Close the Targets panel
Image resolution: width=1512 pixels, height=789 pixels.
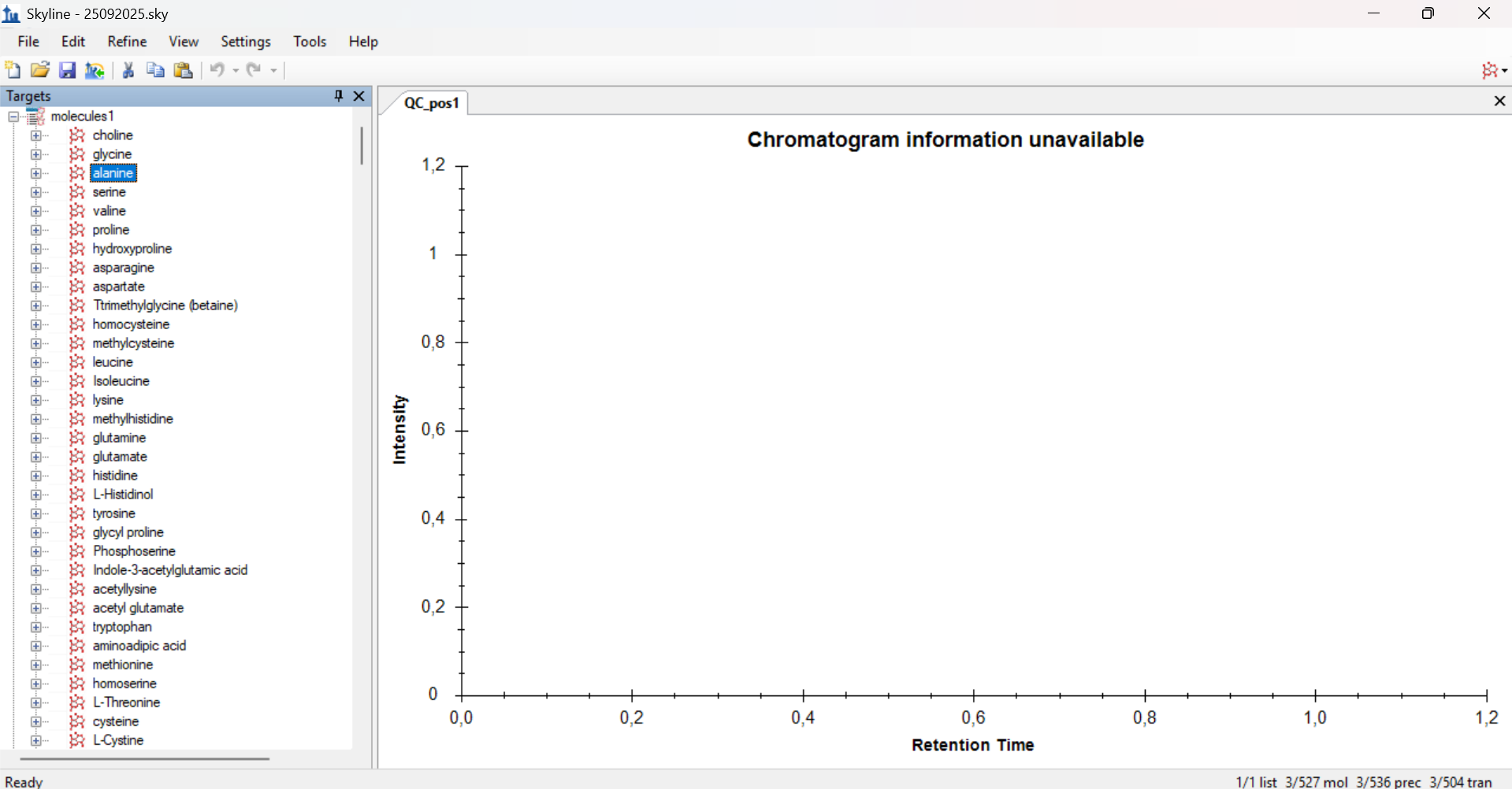pos(359,95)
